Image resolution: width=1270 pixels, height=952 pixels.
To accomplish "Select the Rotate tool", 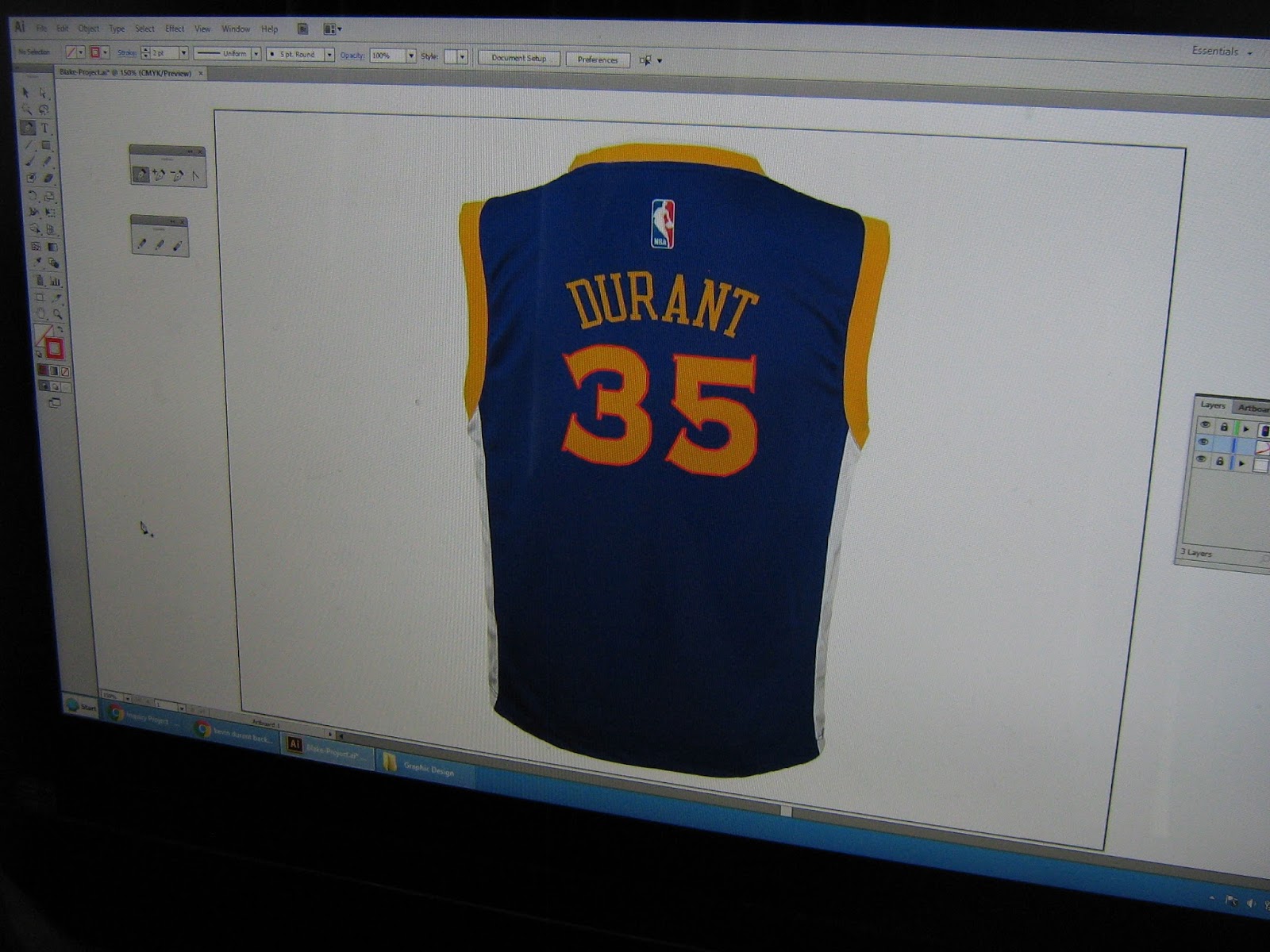I will [32, 196].
